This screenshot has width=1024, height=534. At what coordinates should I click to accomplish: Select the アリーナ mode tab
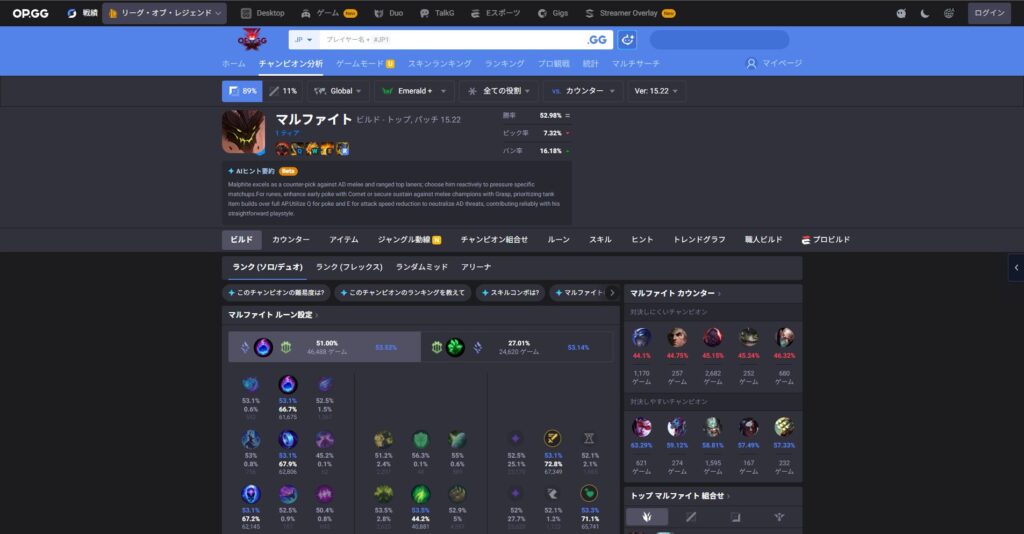pos(476,268)
